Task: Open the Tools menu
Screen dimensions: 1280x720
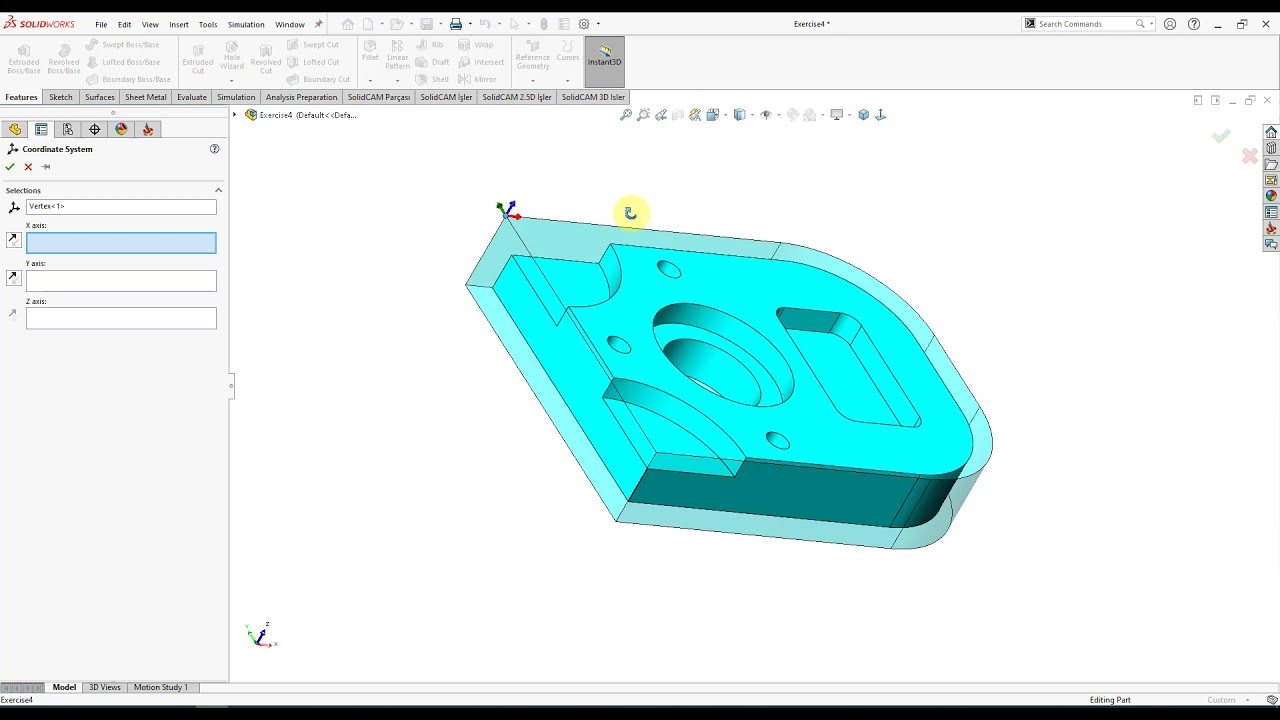Action: [208, 24]
